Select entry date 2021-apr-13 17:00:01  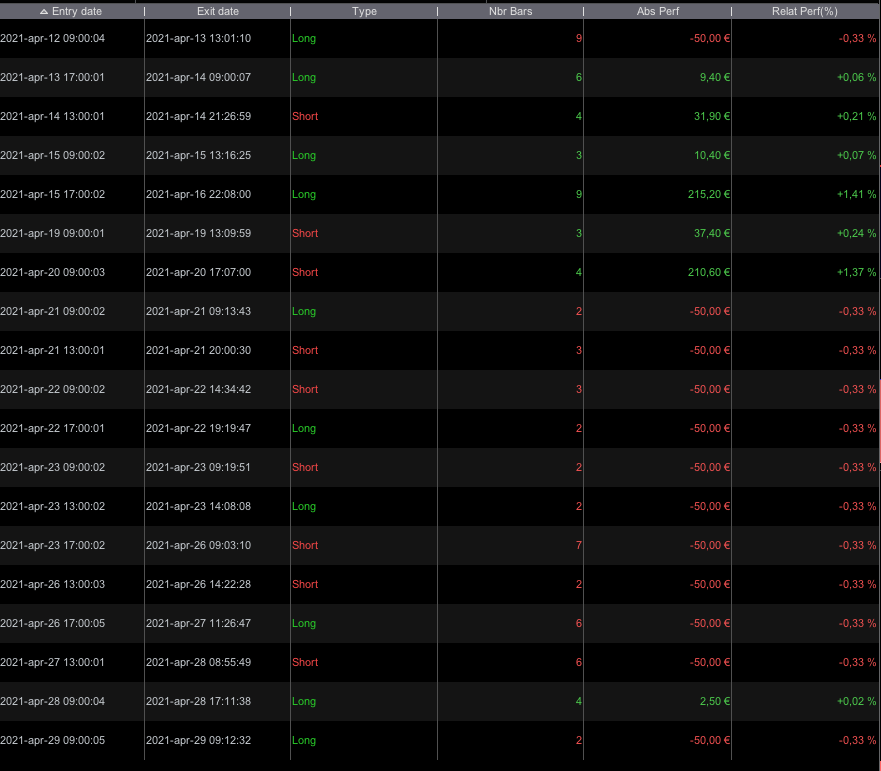click(x=52, y=77)
